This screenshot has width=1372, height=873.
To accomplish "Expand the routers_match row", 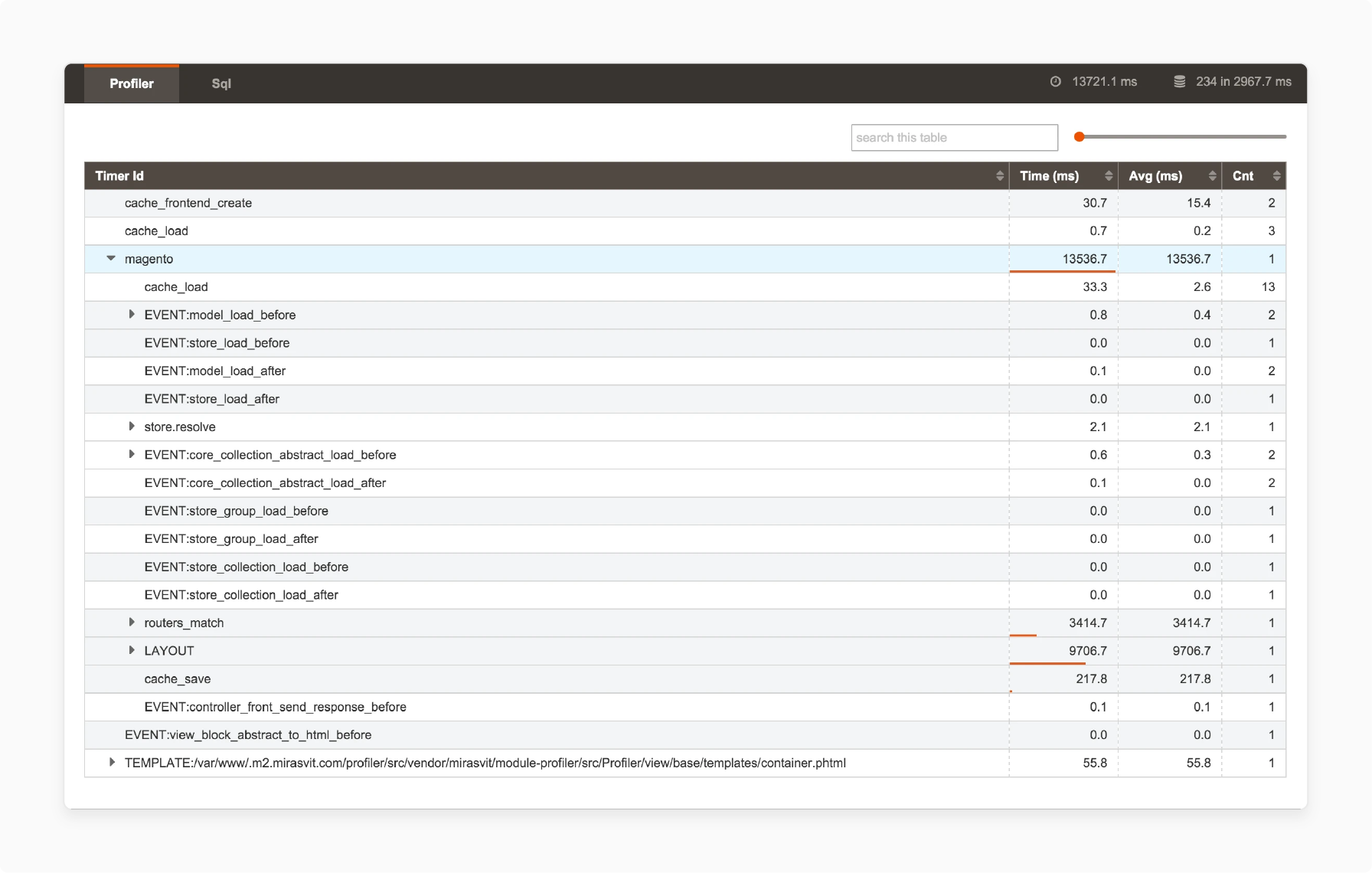I will click(132, 623).
